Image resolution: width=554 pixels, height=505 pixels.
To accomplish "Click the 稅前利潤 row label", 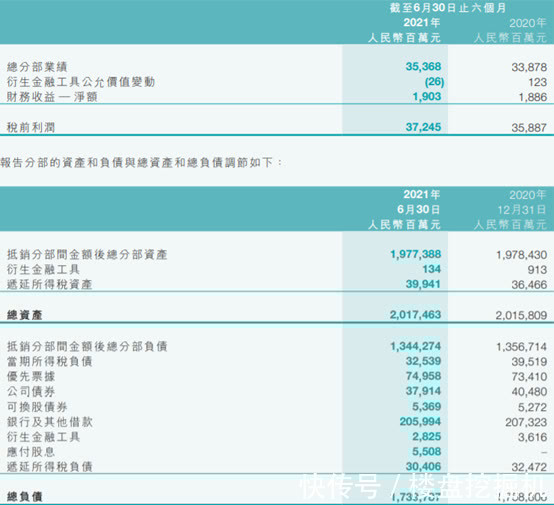I will click(31, 127).
